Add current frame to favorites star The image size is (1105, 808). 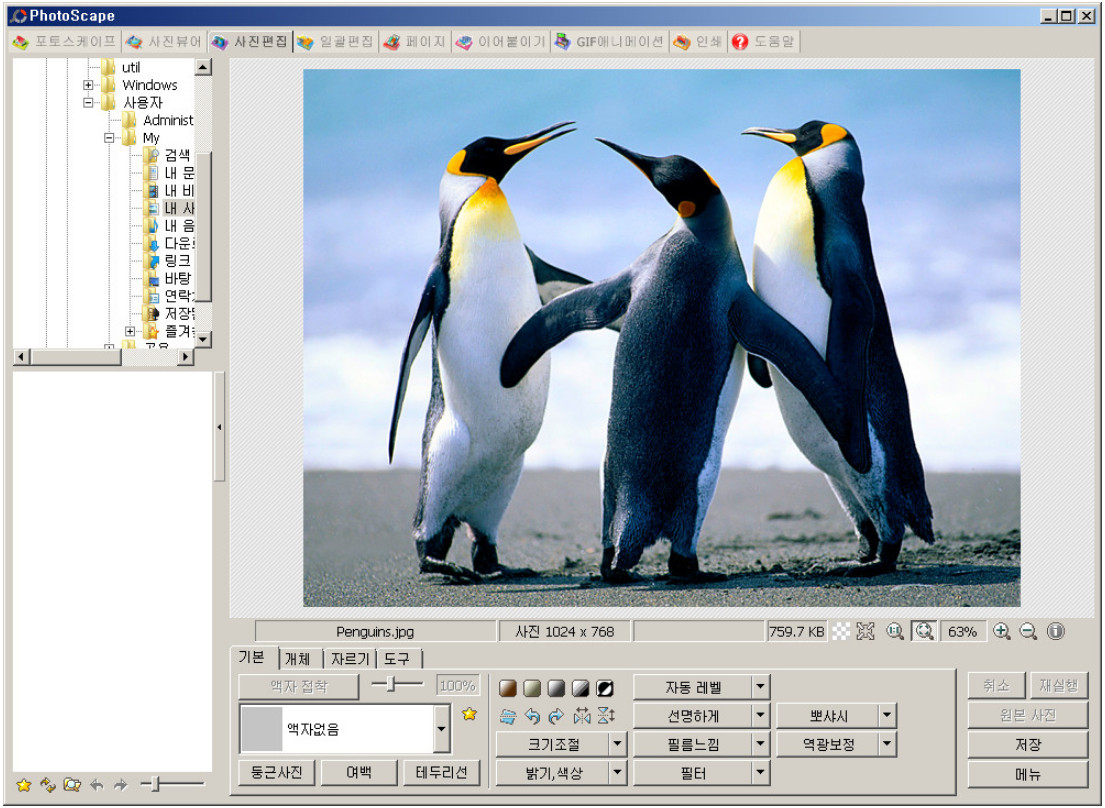(x=469, y=714)
